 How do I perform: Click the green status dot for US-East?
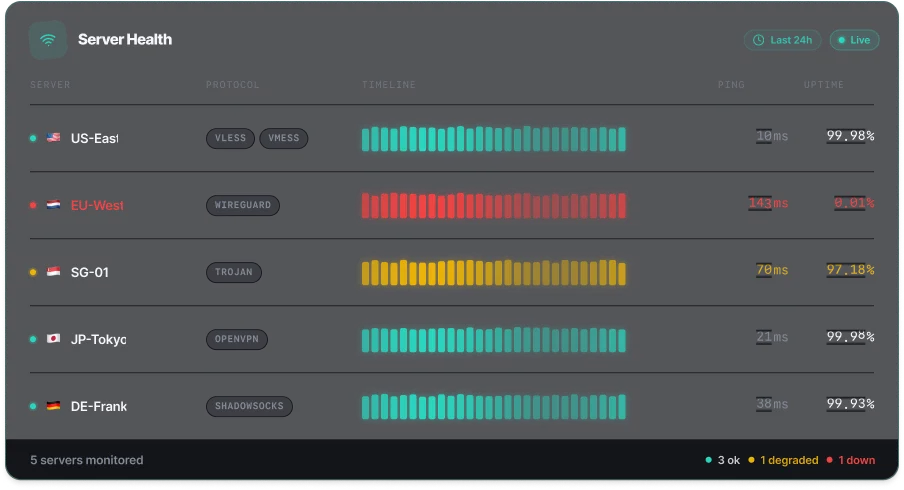point(33,138)
